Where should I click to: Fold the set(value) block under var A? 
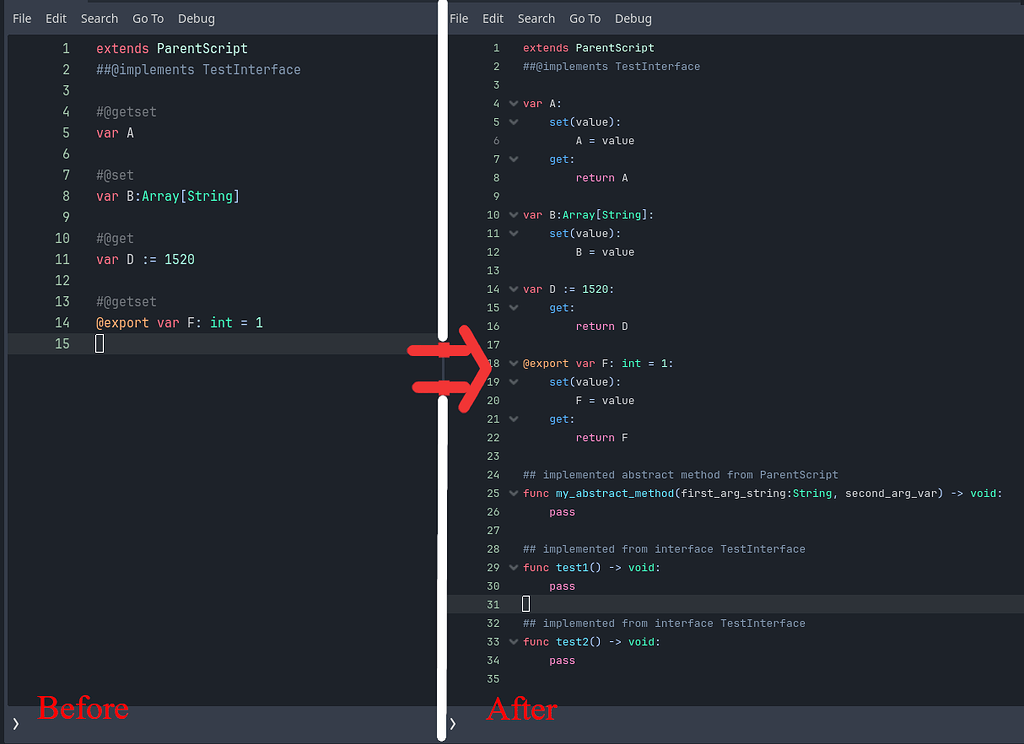click(x=512, y=121)
